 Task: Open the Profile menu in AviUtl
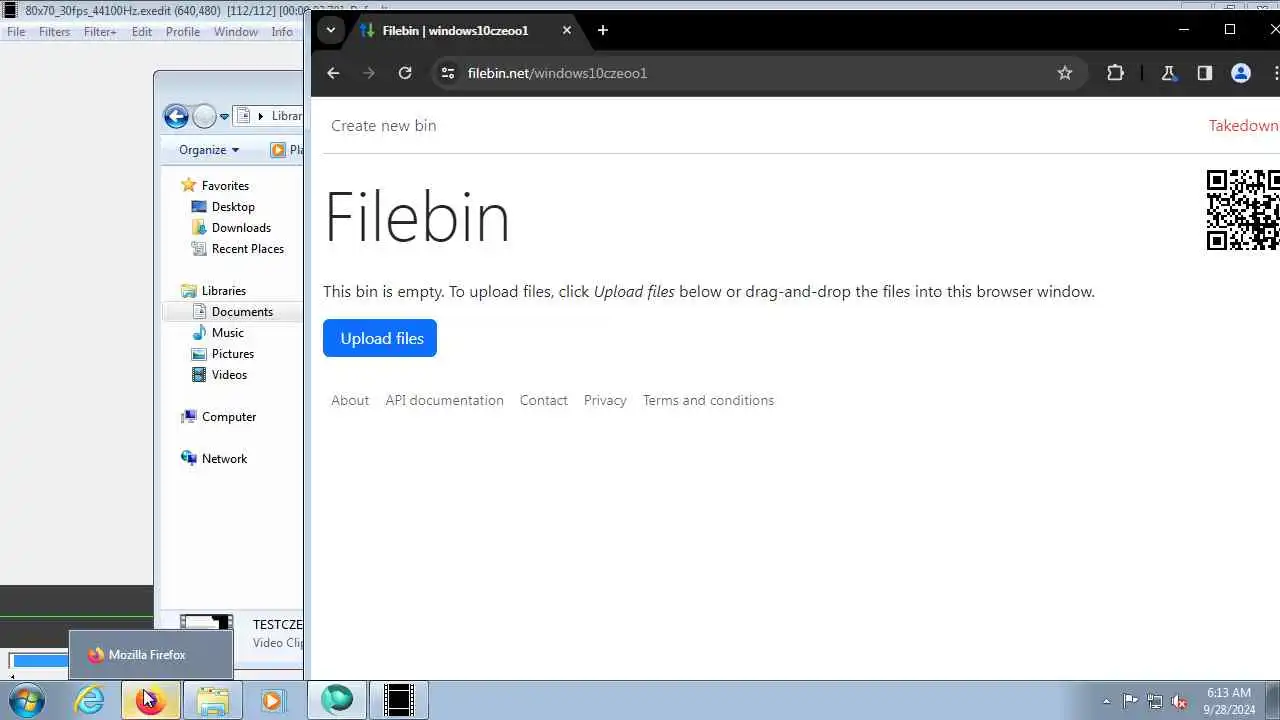[x=183, y=32]
